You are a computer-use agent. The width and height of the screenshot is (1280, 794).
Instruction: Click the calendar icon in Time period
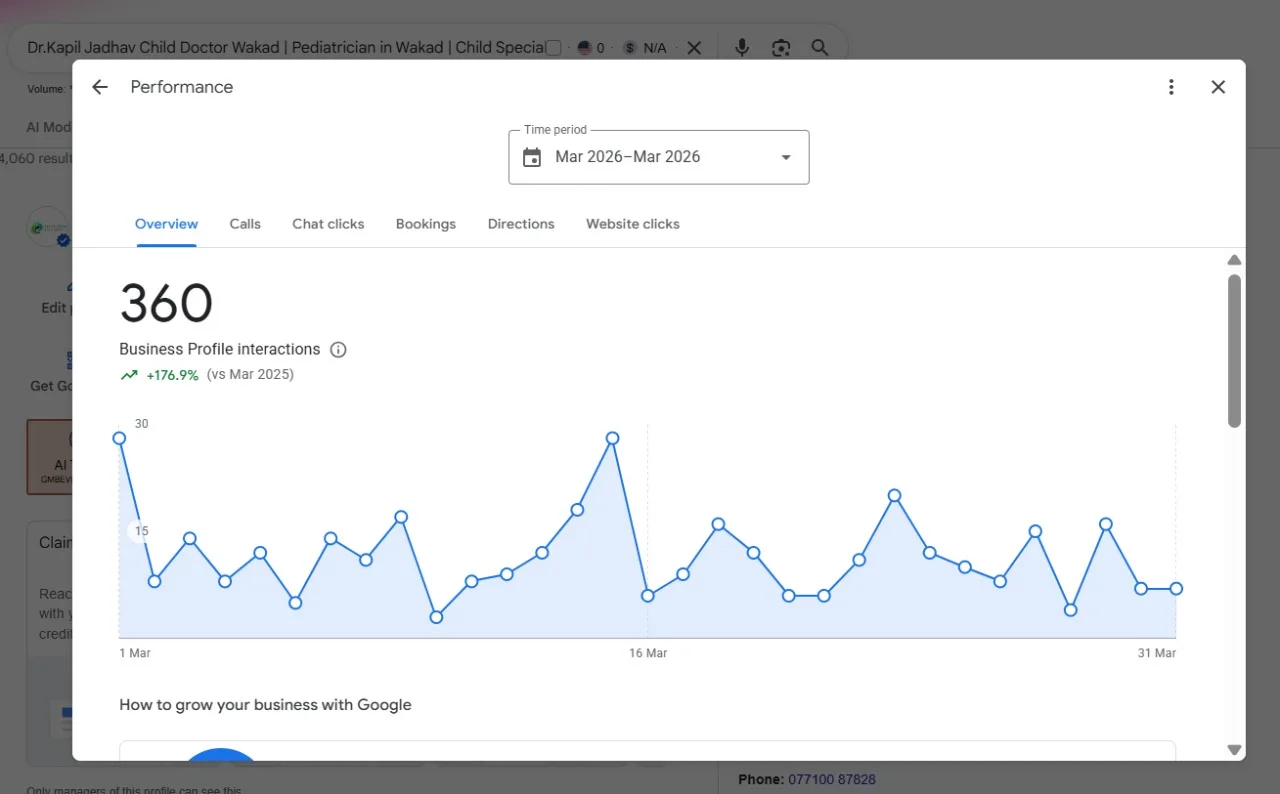pyautogui.click(x=532, y=157)
